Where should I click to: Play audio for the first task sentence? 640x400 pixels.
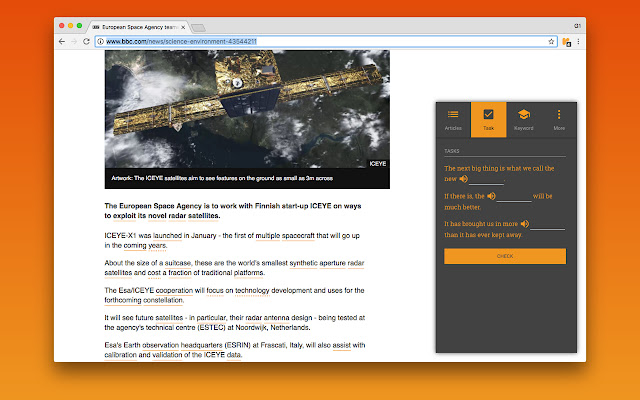(464, 179)
